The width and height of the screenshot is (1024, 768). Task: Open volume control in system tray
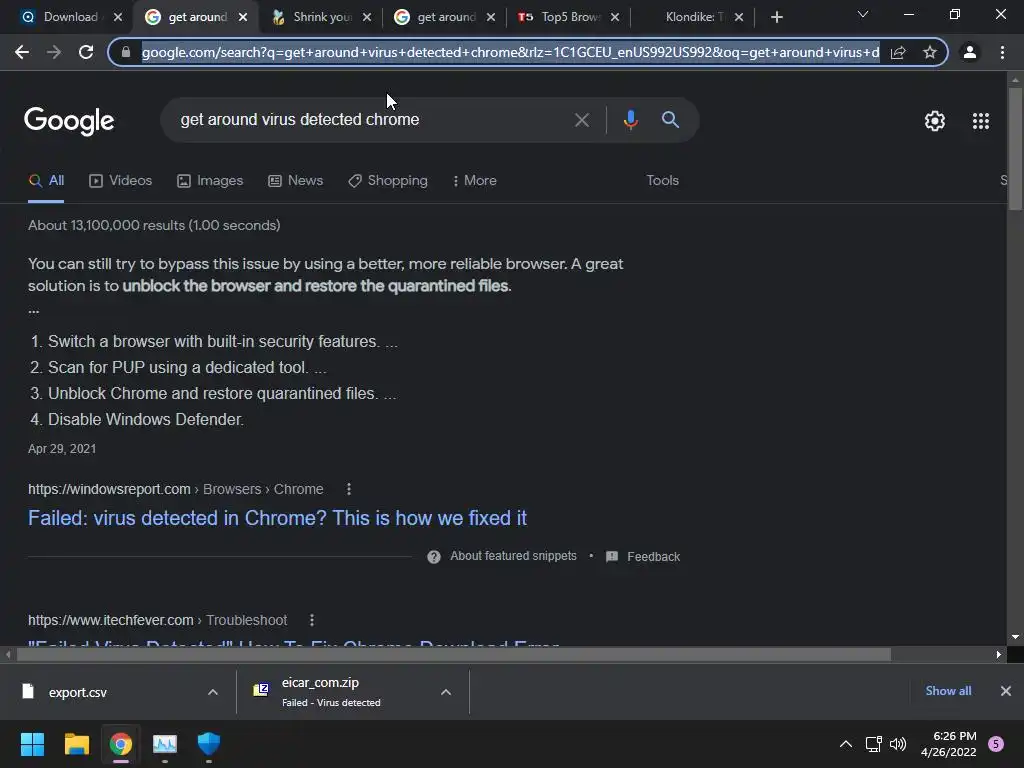[x=899, y=744]
